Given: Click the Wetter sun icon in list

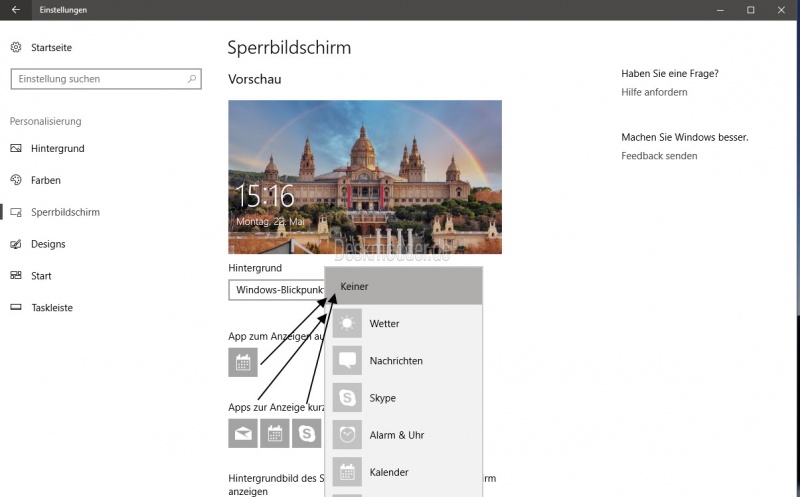Looking at the screenshot, I should pyautogui.click(x=347, y=323).
